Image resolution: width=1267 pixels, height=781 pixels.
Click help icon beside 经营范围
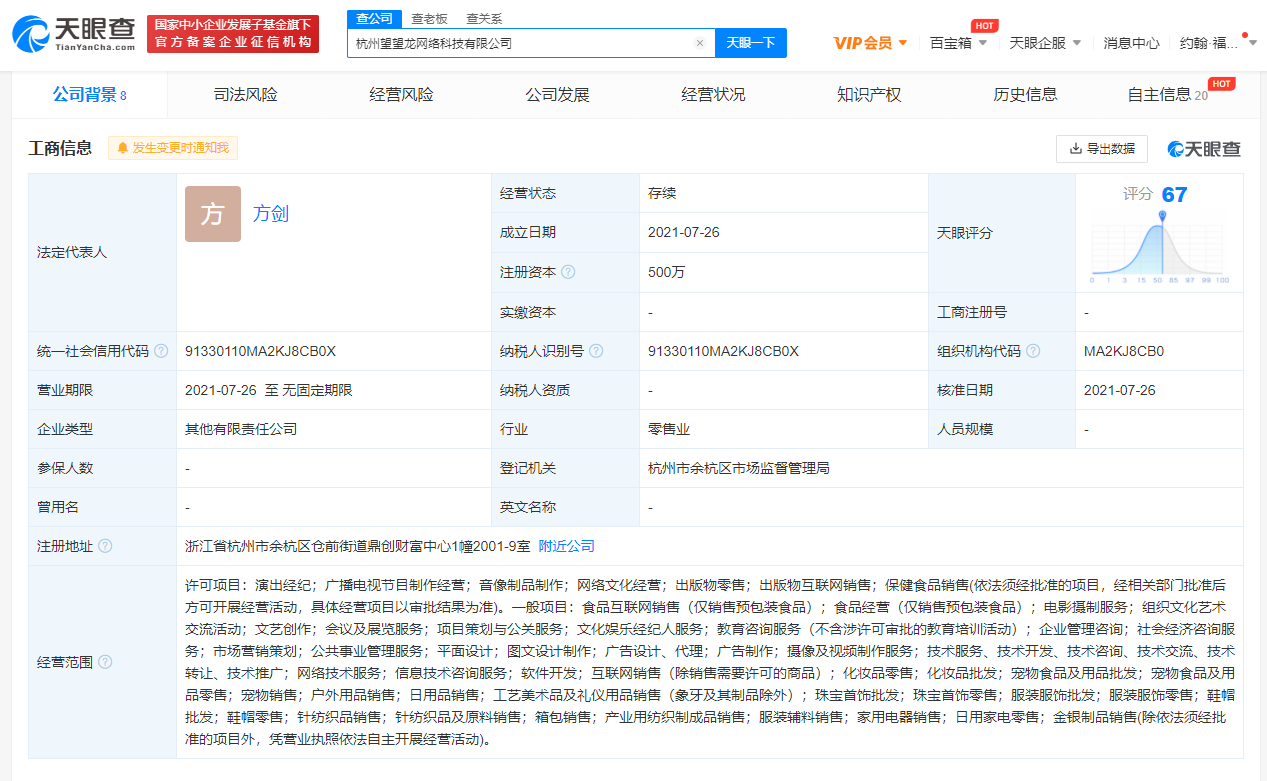tap(105, 662)
